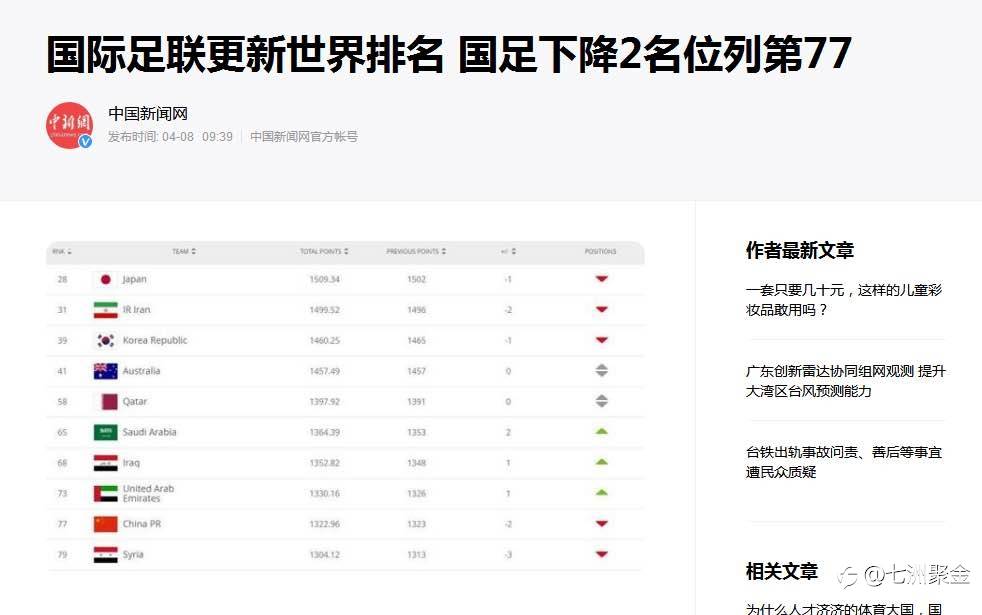The height and width of the screenshot is (615, 982).
Task: Click the POSITIONS column header
Action: (601, 252)
